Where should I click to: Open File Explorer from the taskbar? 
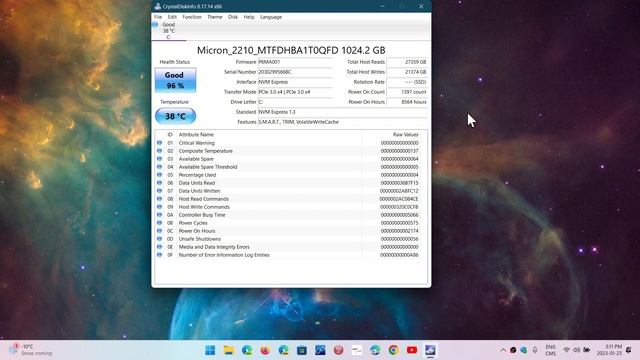click(229, 350)
